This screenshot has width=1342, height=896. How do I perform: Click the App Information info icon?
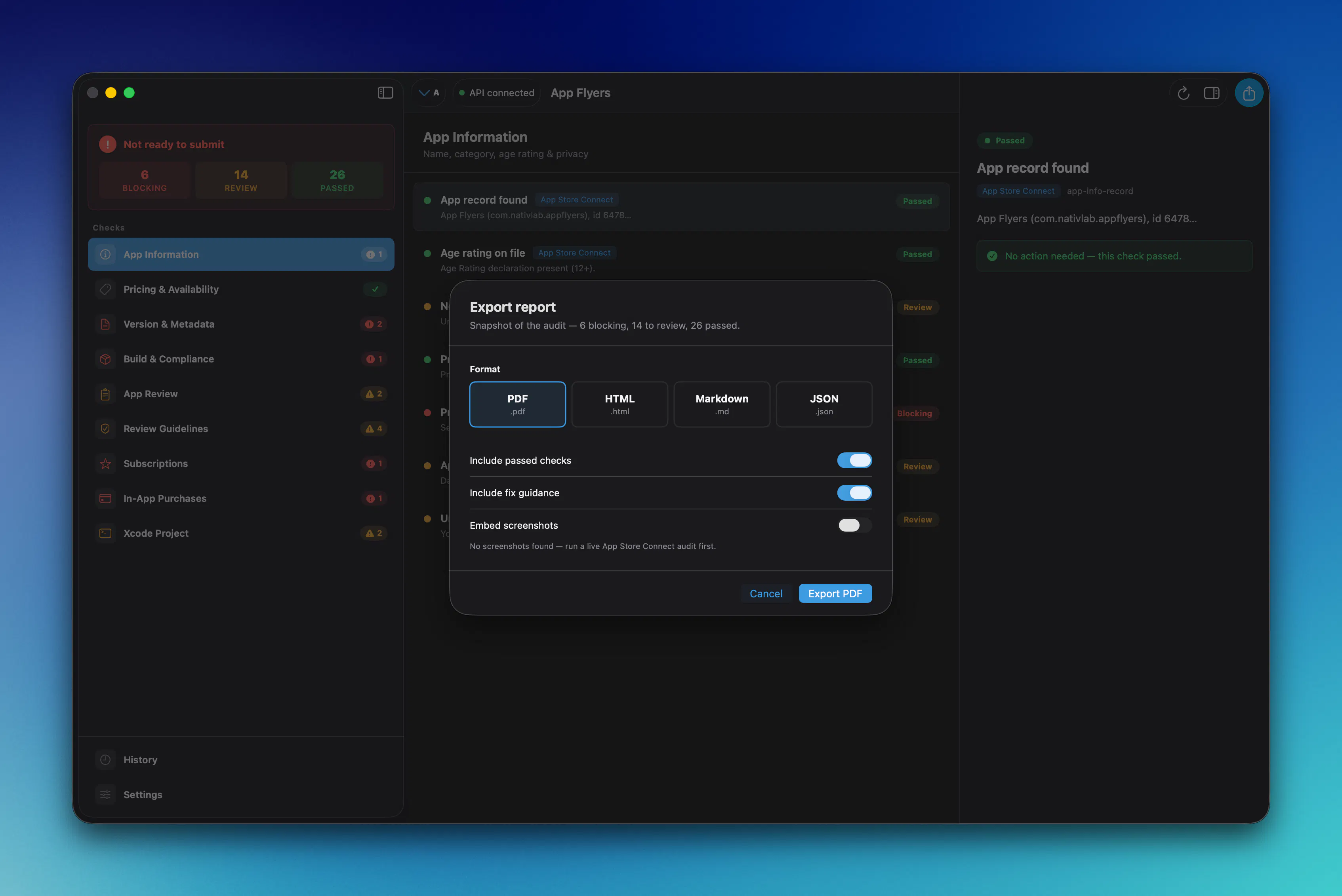pos(105,254)
